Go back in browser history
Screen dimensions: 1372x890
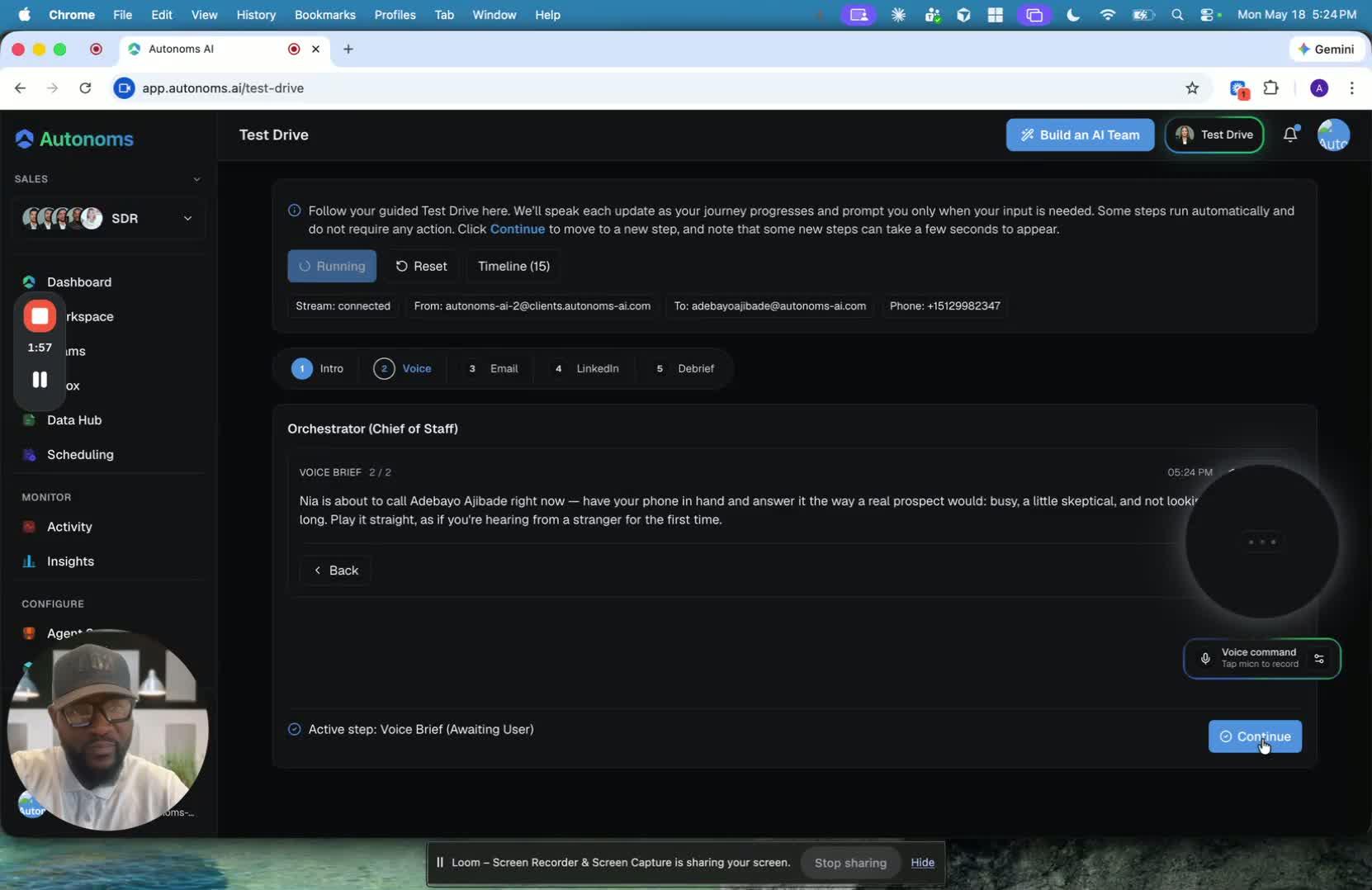(x=21, y=88)
